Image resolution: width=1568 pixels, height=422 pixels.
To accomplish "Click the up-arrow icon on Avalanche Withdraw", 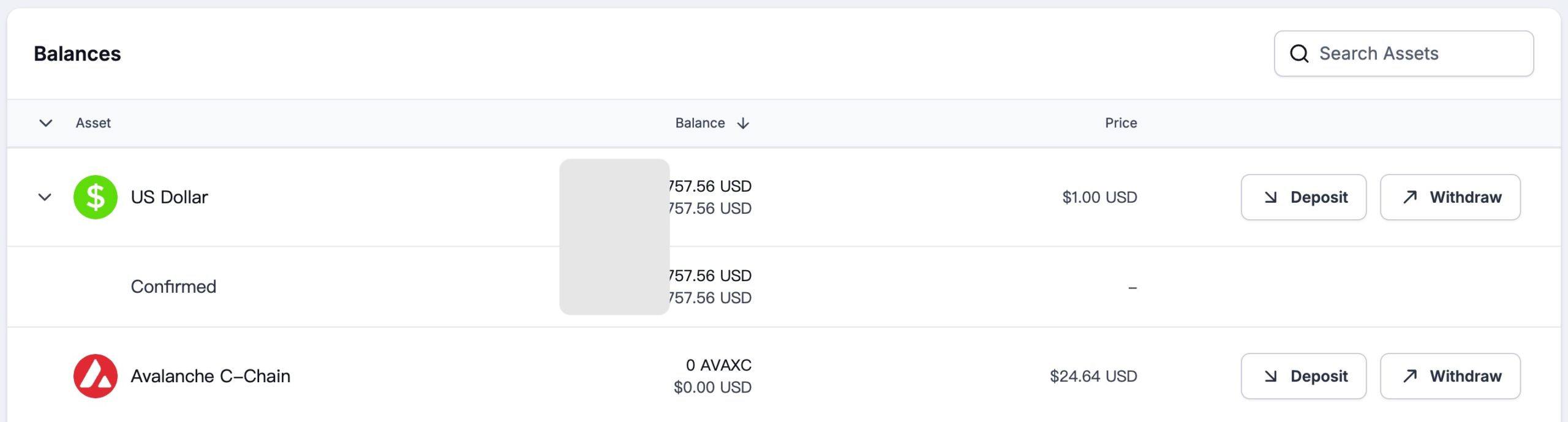I will tap(1410, 376).
